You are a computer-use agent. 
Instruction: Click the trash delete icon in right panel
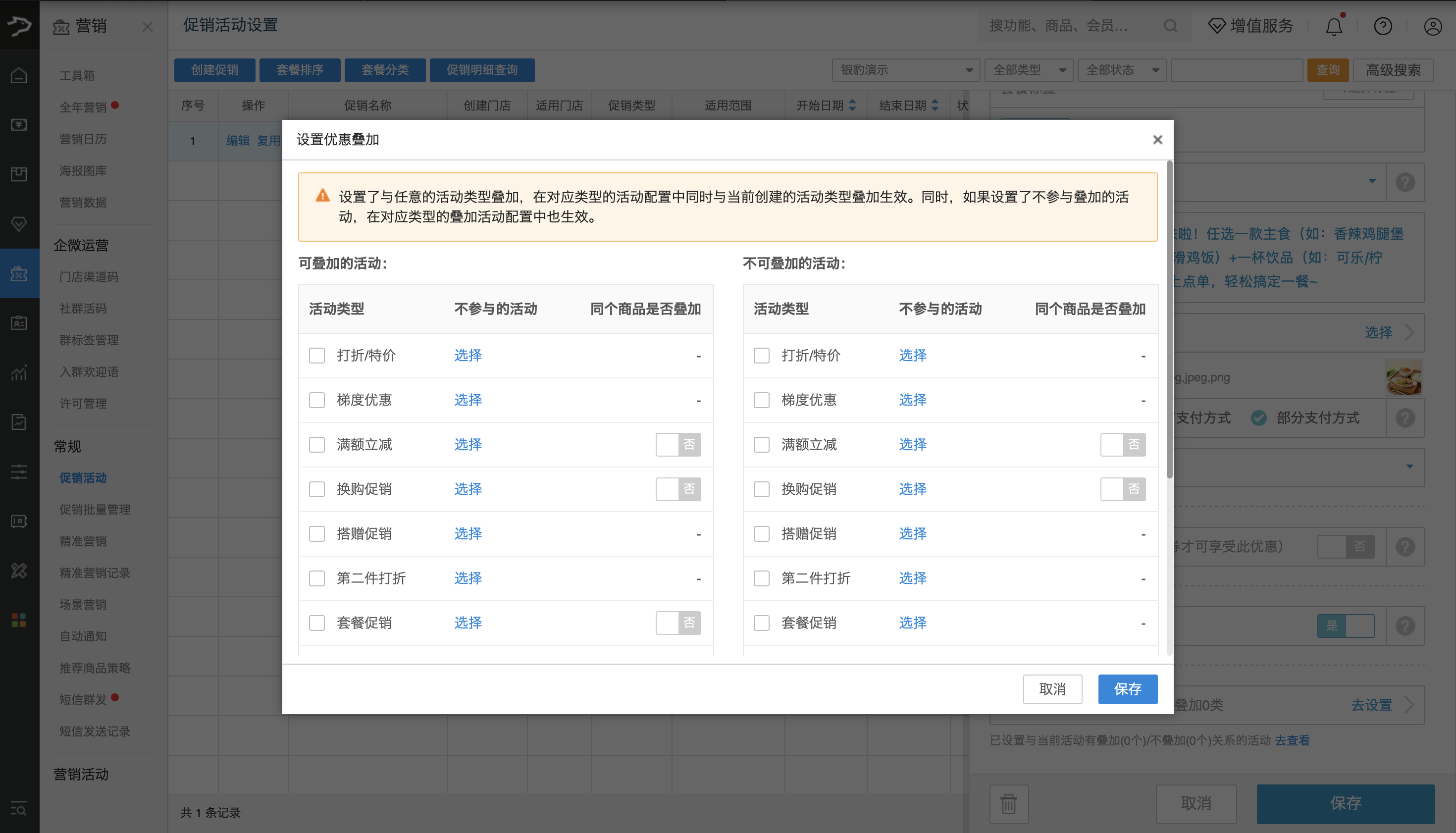[x=1009, y=803]
